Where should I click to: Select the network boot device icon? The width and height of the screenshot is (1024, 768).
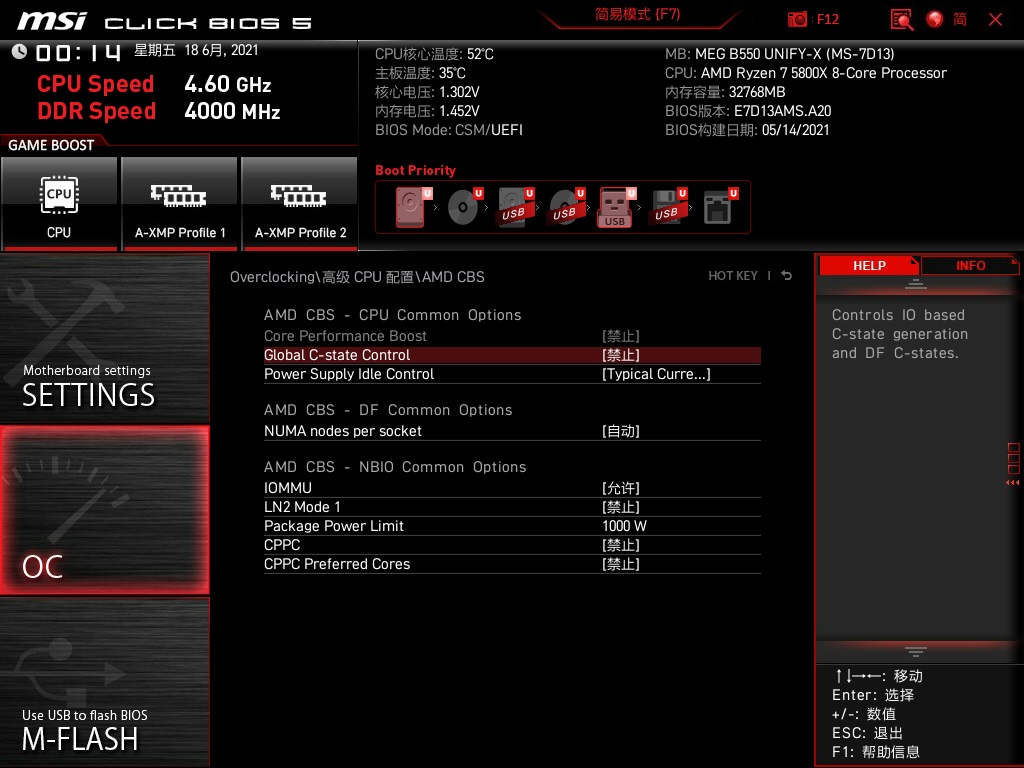click(717, 207)
